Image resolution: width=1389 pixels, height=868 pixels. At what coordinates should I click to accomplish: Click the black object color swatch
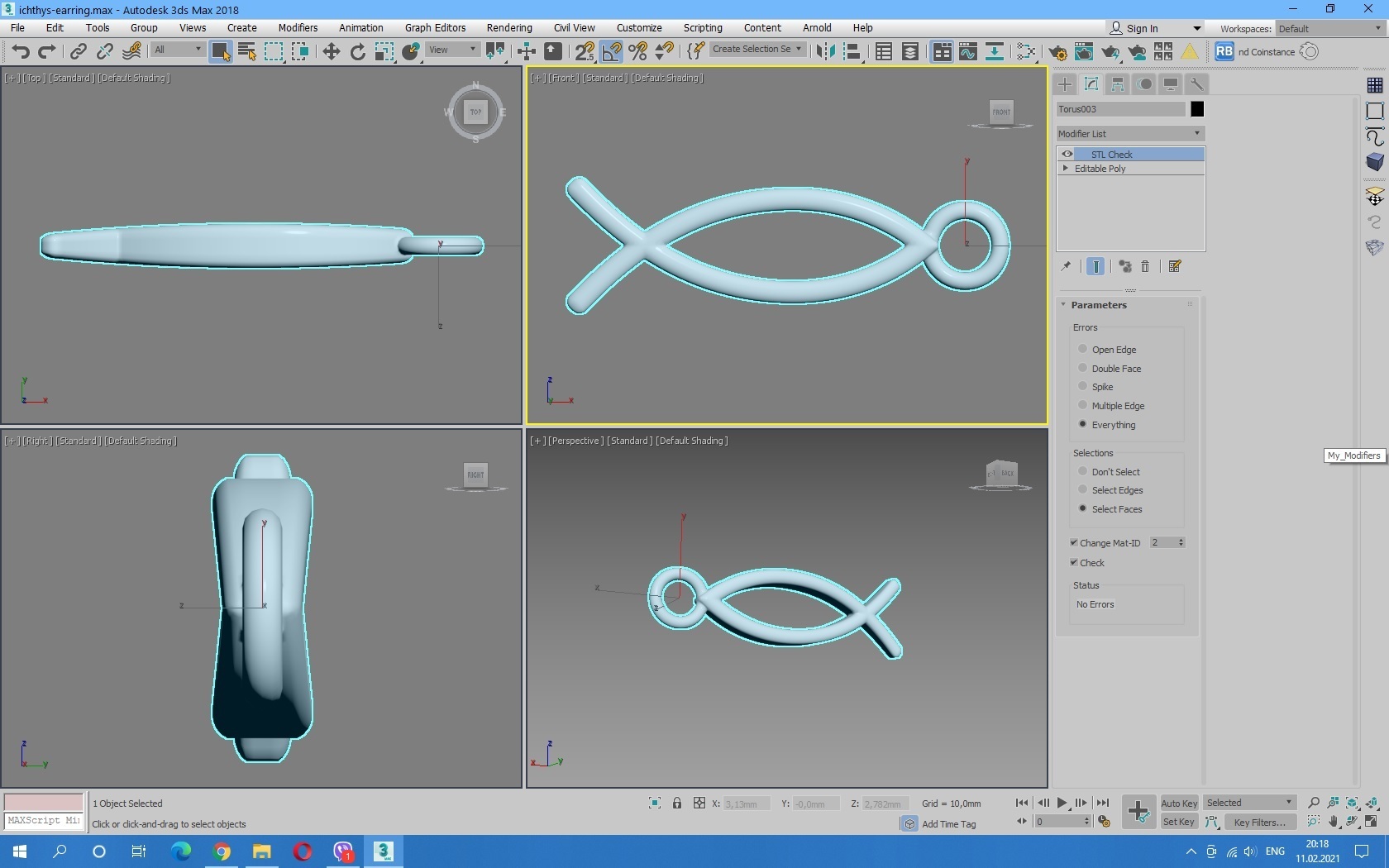(1197, 109)
